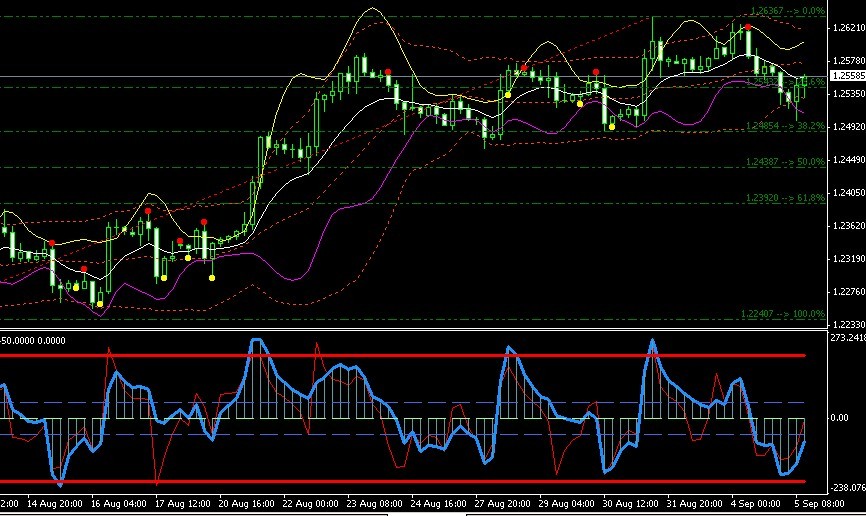Select the Fibonacci 50.0% label at 1.24387
Viewport: 866px width, 516px height.
coord(785,162)
